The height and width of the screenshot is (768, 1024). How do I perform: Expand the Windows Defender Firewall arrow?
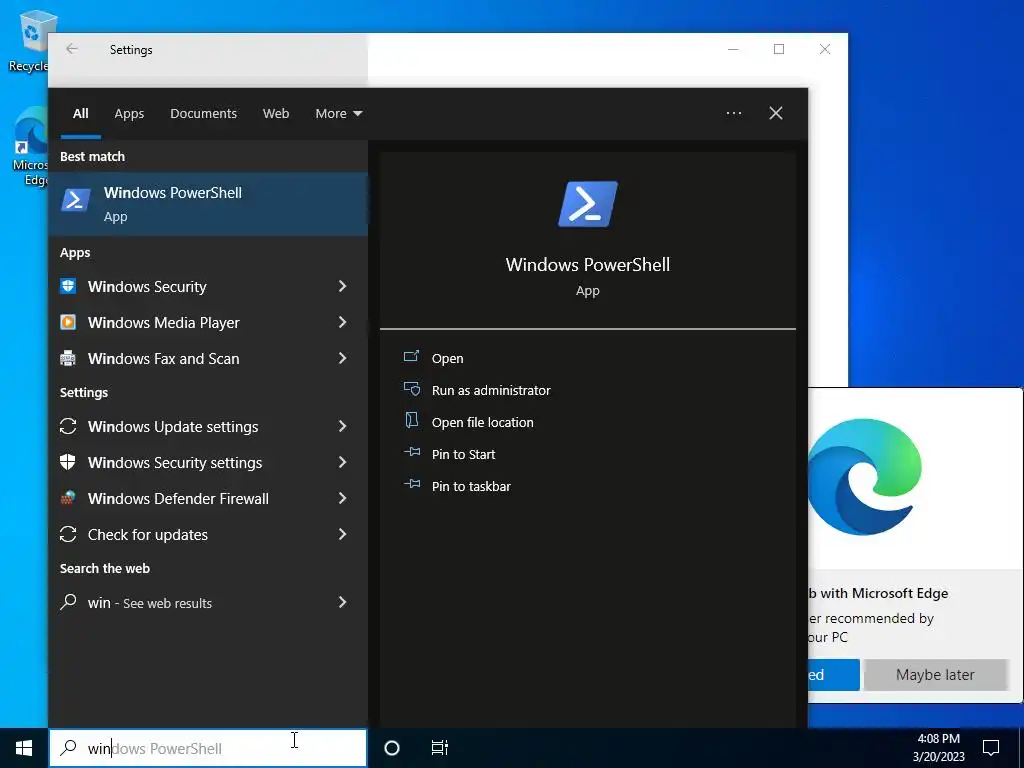(x=342, y=498)
